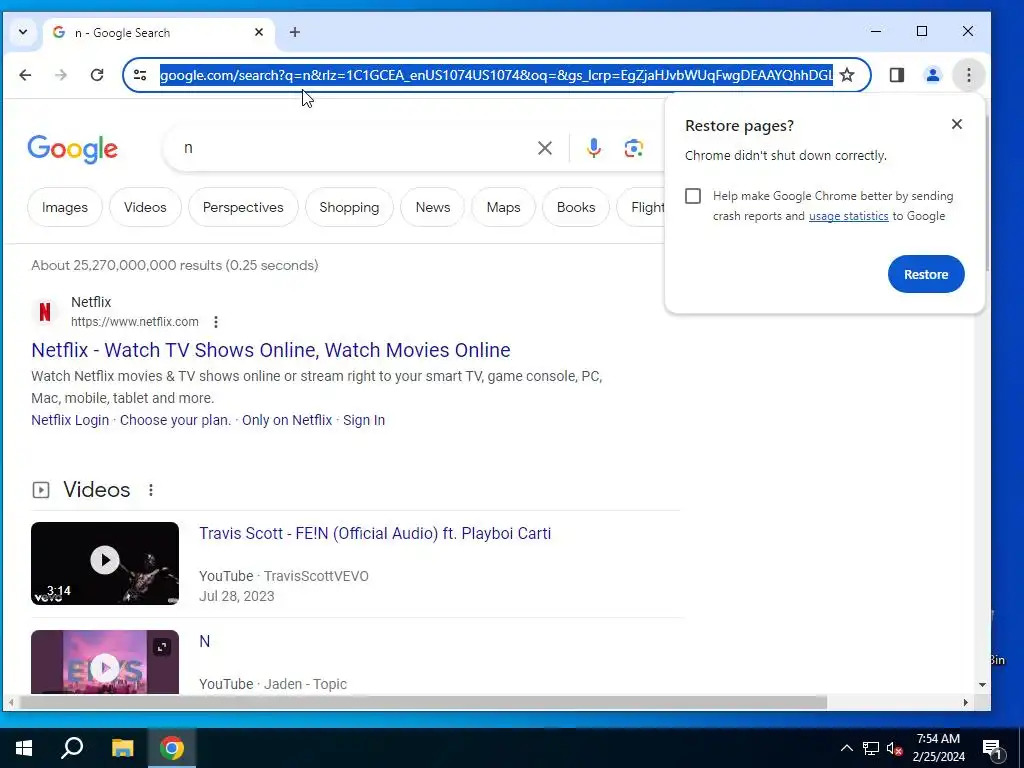
Task: Click the browser Back arrow
Action: pos(25,75)
